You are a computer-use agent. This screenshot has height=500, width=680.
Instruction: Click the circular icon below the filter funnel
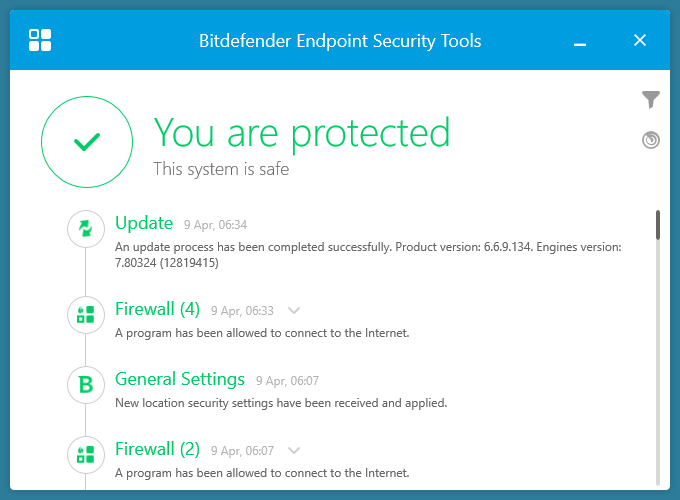pos(651,140)
